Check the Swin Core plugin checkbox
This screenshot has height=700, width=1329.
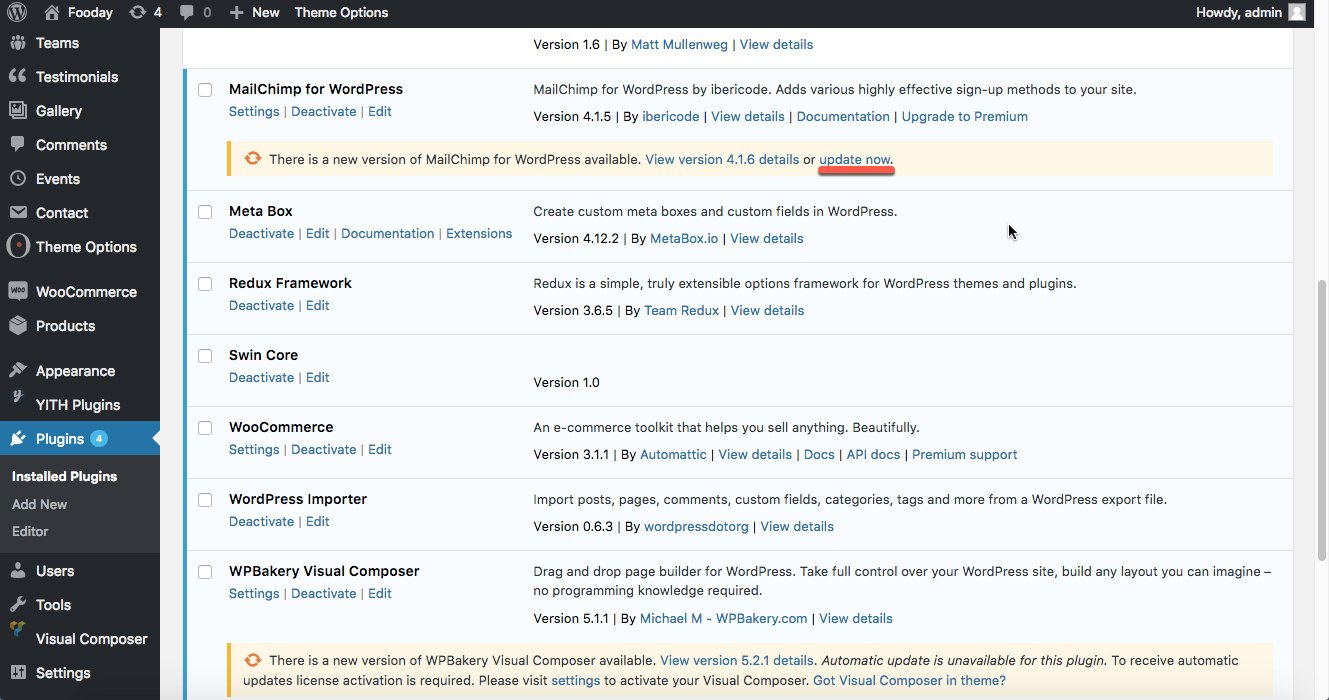[205, 356]
